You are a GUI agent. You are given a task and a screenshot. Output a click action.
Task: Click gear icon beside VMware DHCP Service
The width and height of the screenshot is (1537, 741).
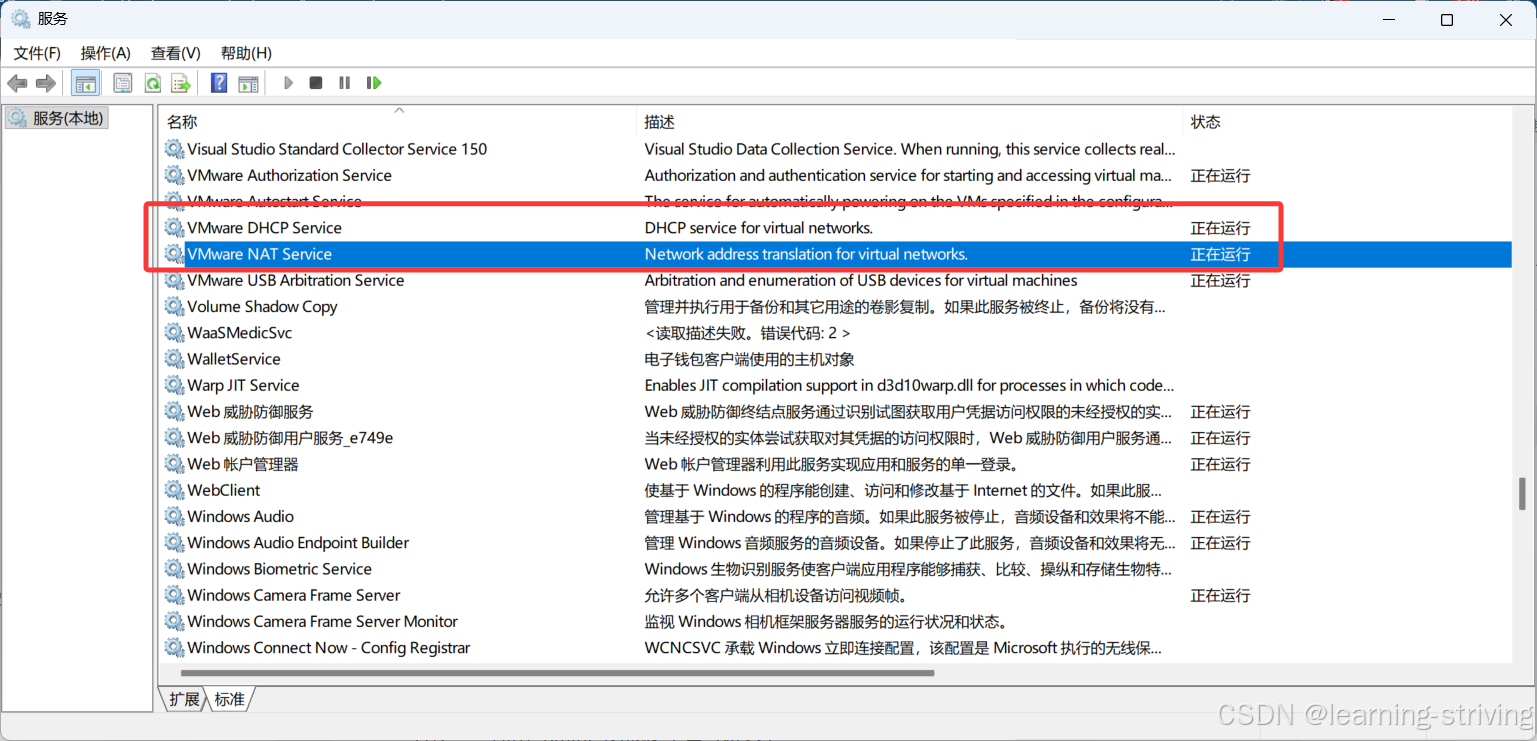175,228
